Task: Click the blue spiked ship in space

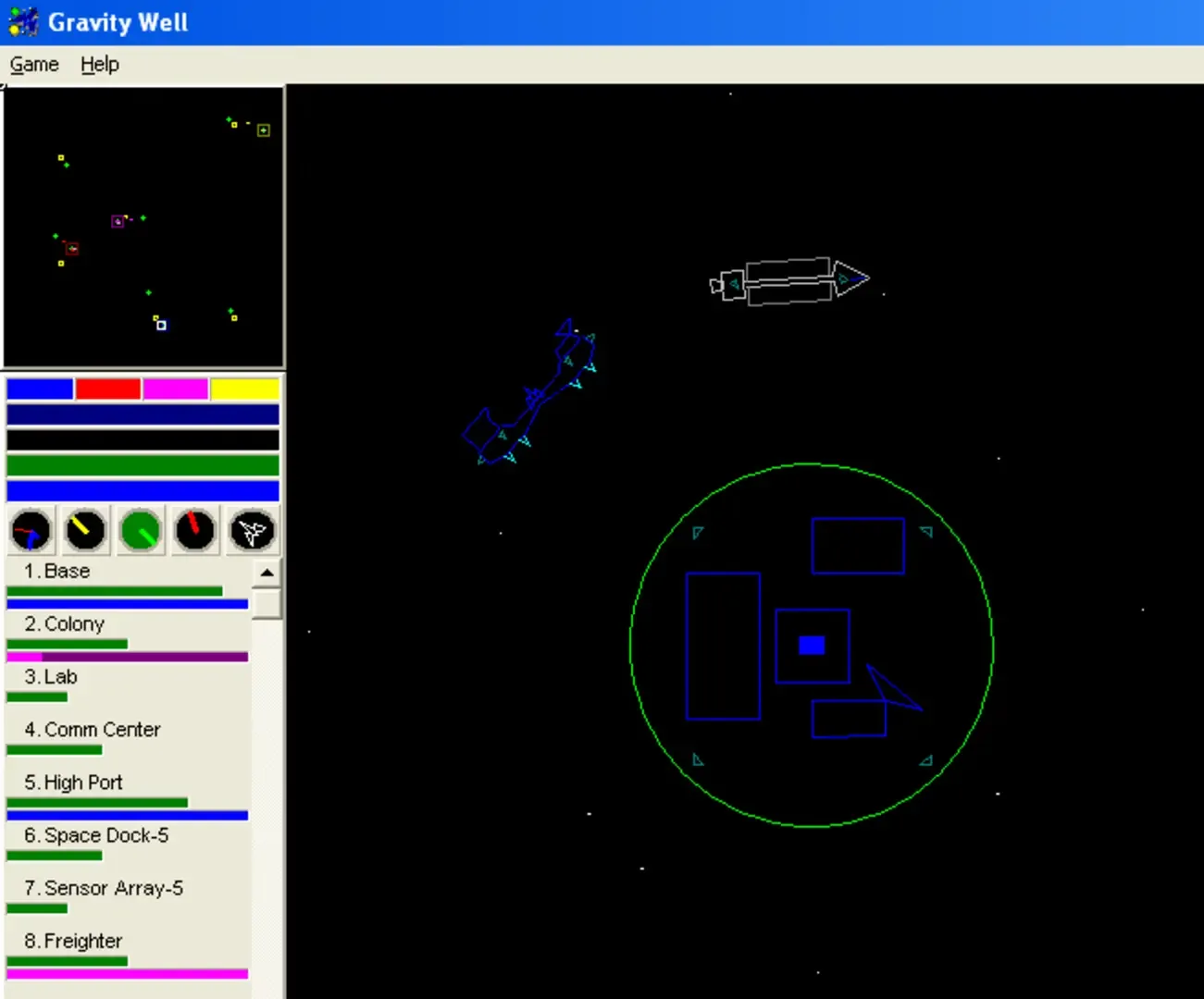Action: click(531, 398)
